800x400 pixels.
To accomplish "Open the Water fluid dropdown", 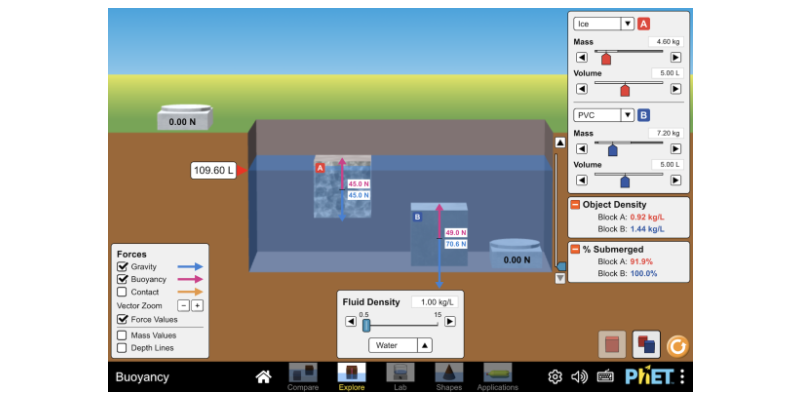I will coord(400,345).
